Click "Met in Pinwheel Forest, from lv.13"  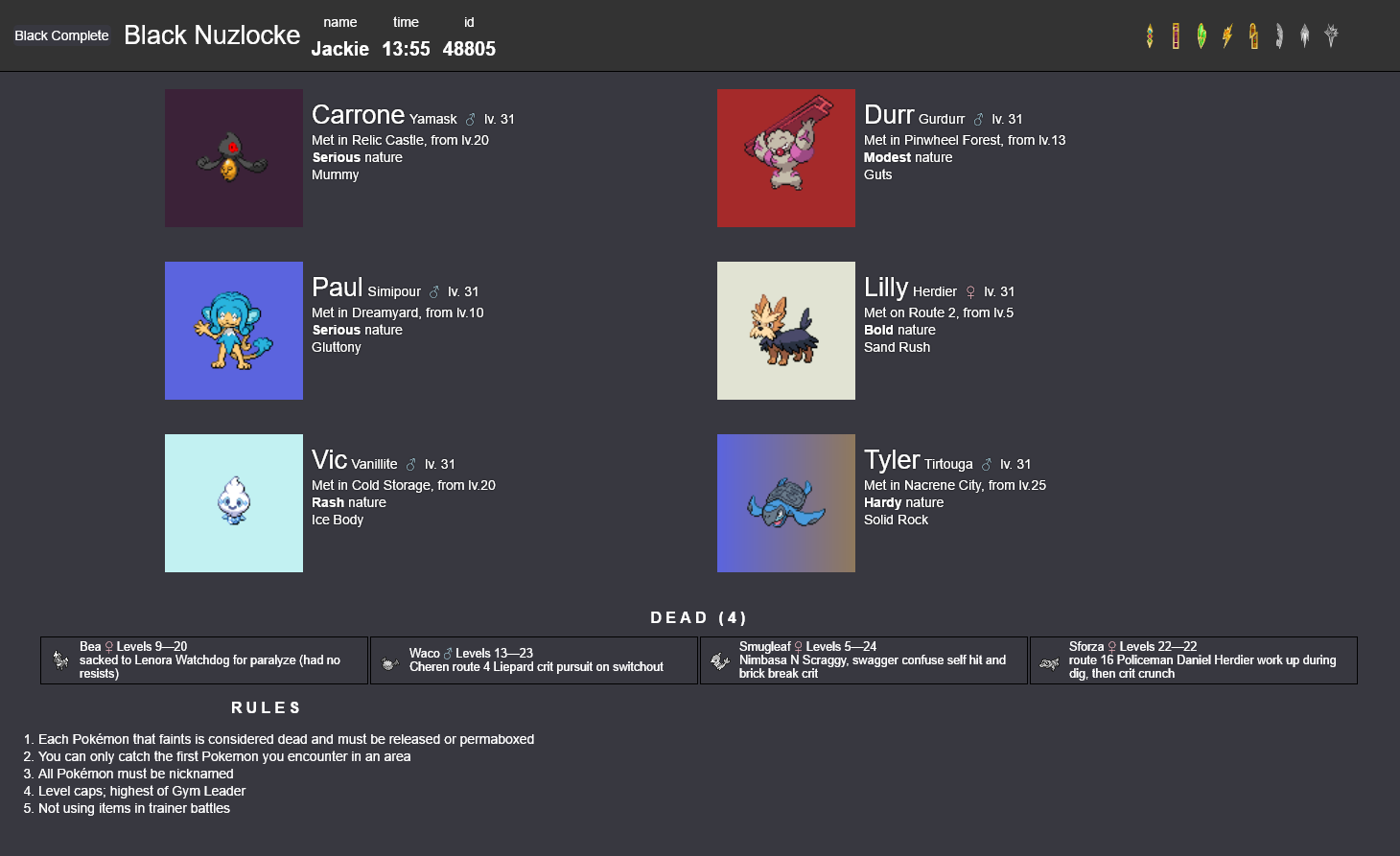[x=965, y=140]
